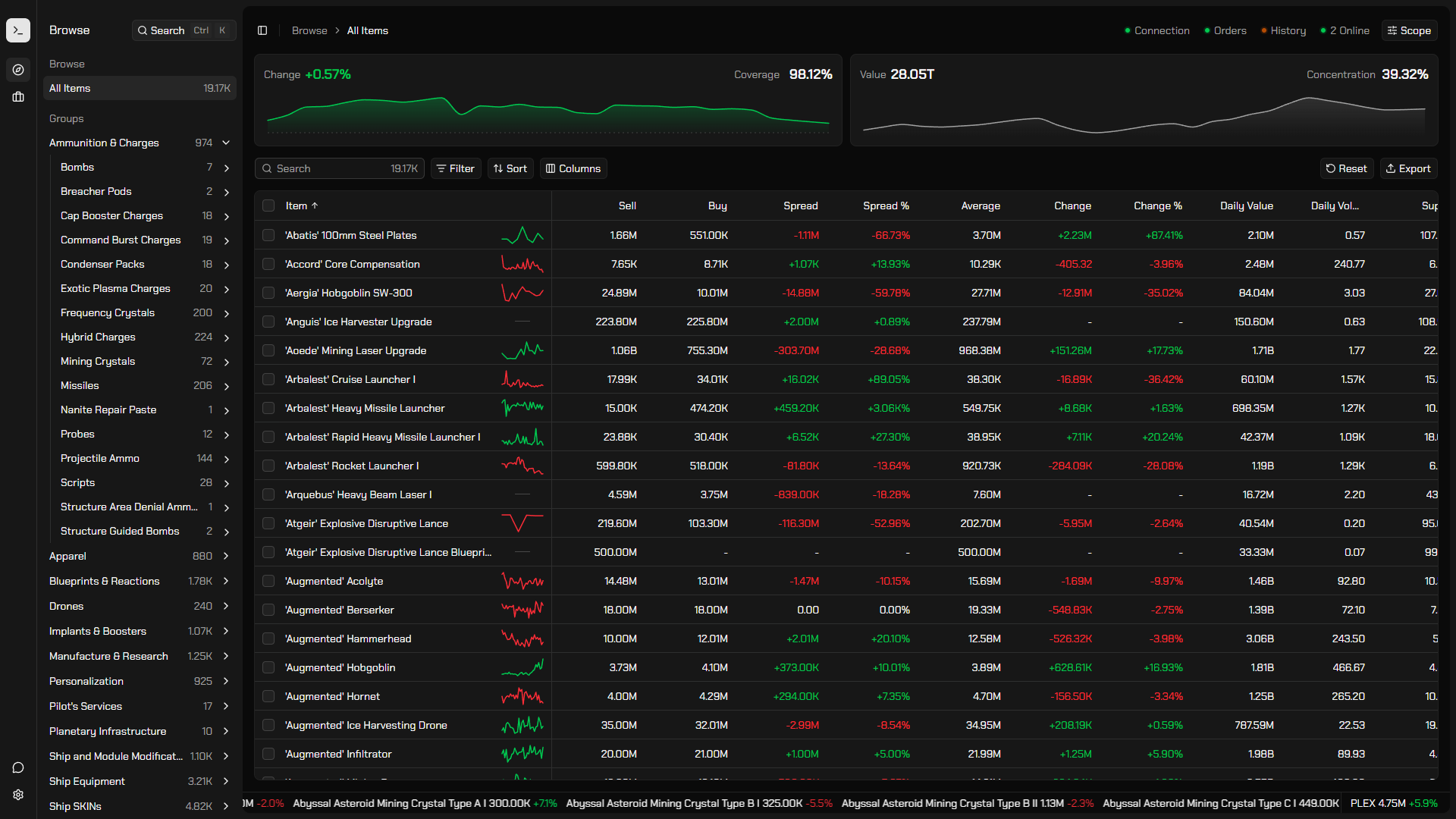Click the Scope button in the top bar
The image size is (1456, 819).
[x=1409, y=30]
